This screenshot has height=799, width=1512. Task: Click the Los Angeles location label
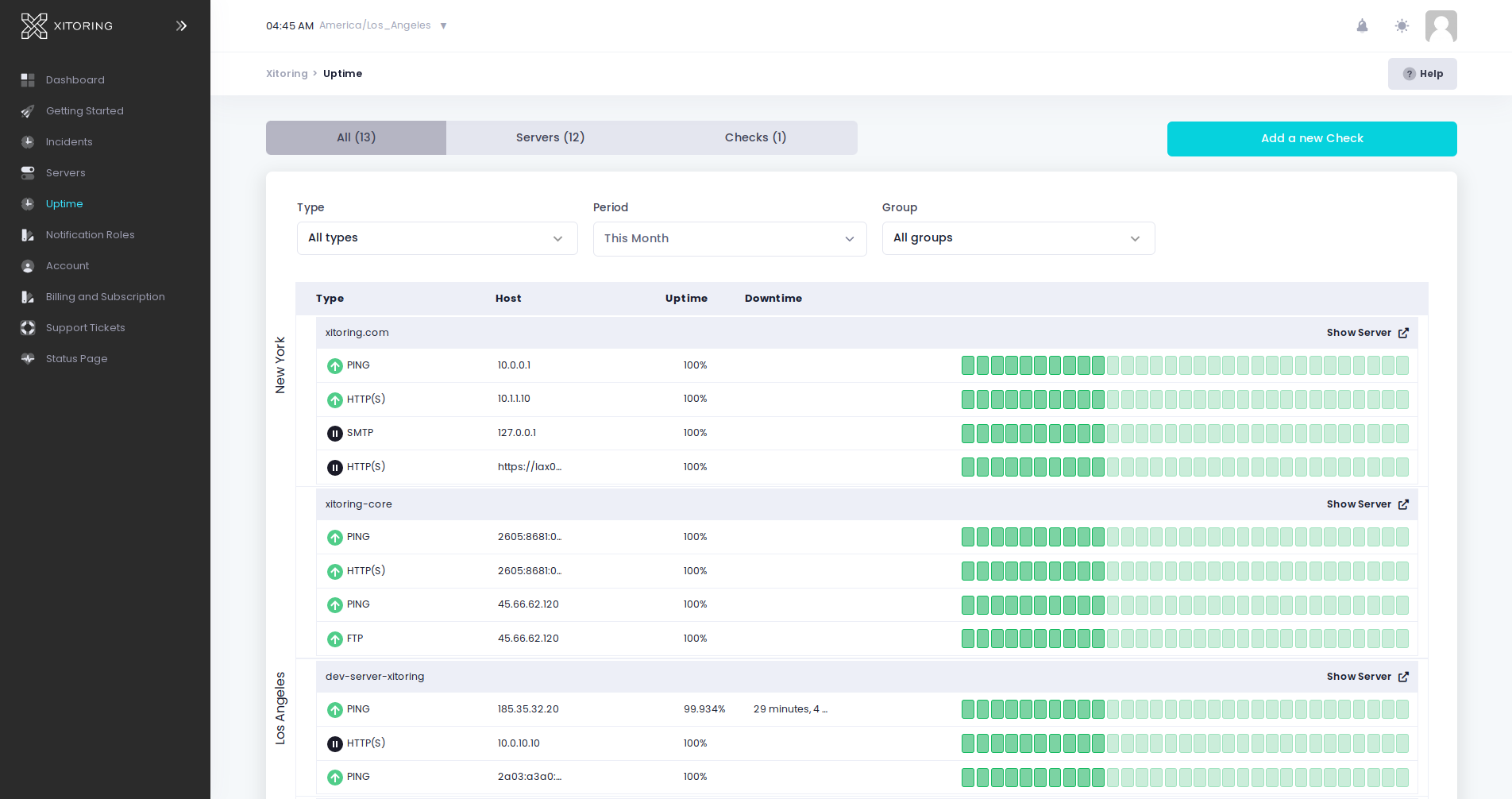point(280,708)
